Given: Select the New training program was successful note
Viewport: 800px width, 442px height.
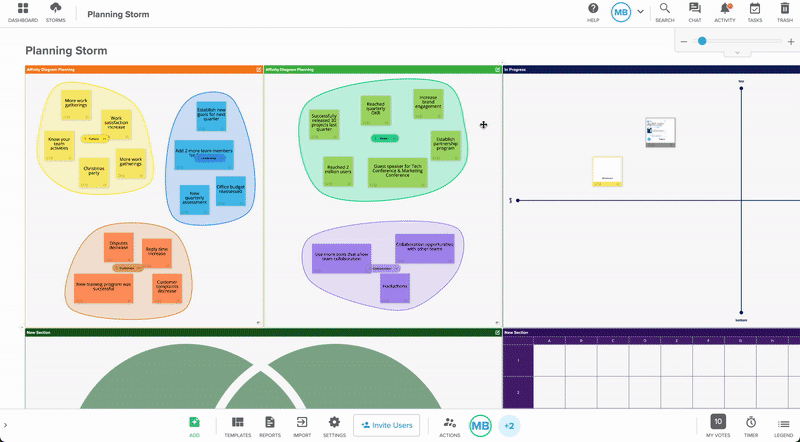Looking at the screenshot, I should click(x=104, y=288).
